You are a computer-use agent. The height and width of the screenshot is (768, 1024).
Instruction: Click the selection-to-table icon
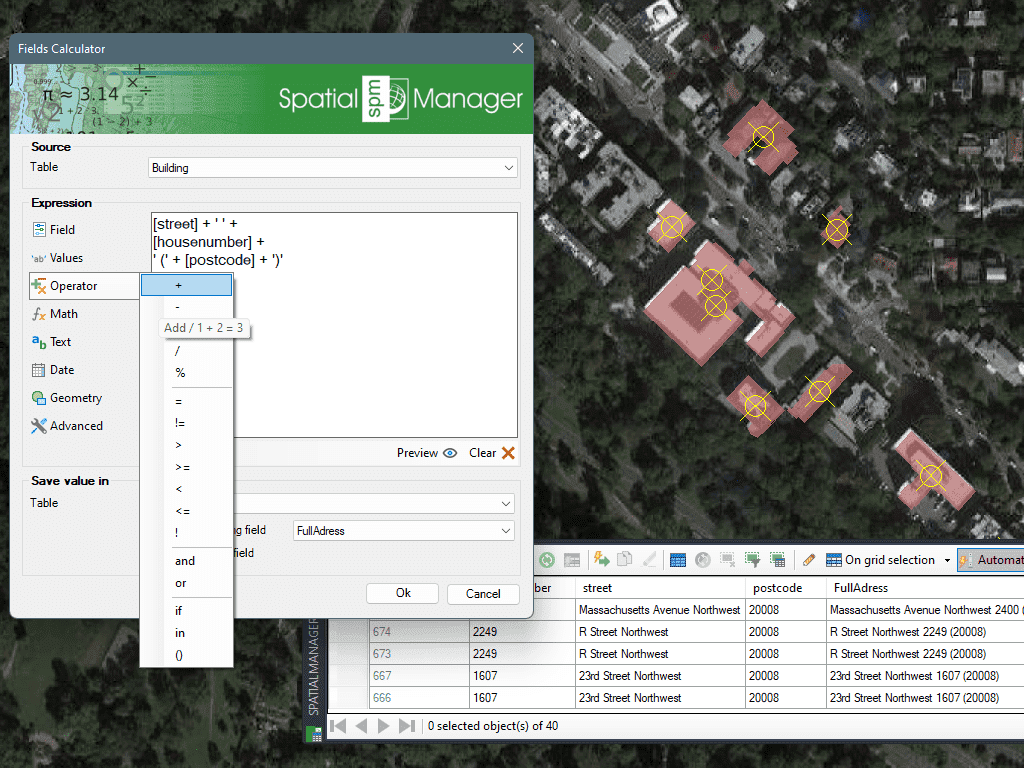[777, 560]
